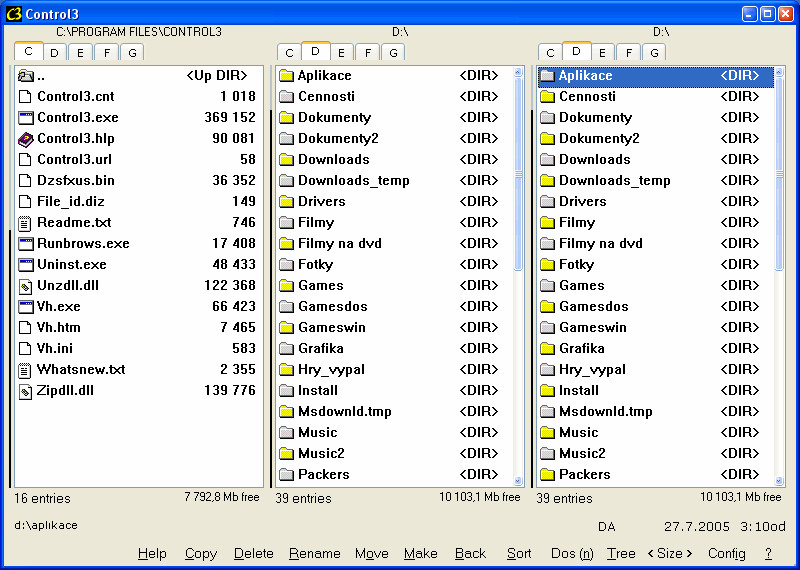Click right panel scrollbar down arrow
This screenshot has height=570, width=800.
tap(779, 481)
